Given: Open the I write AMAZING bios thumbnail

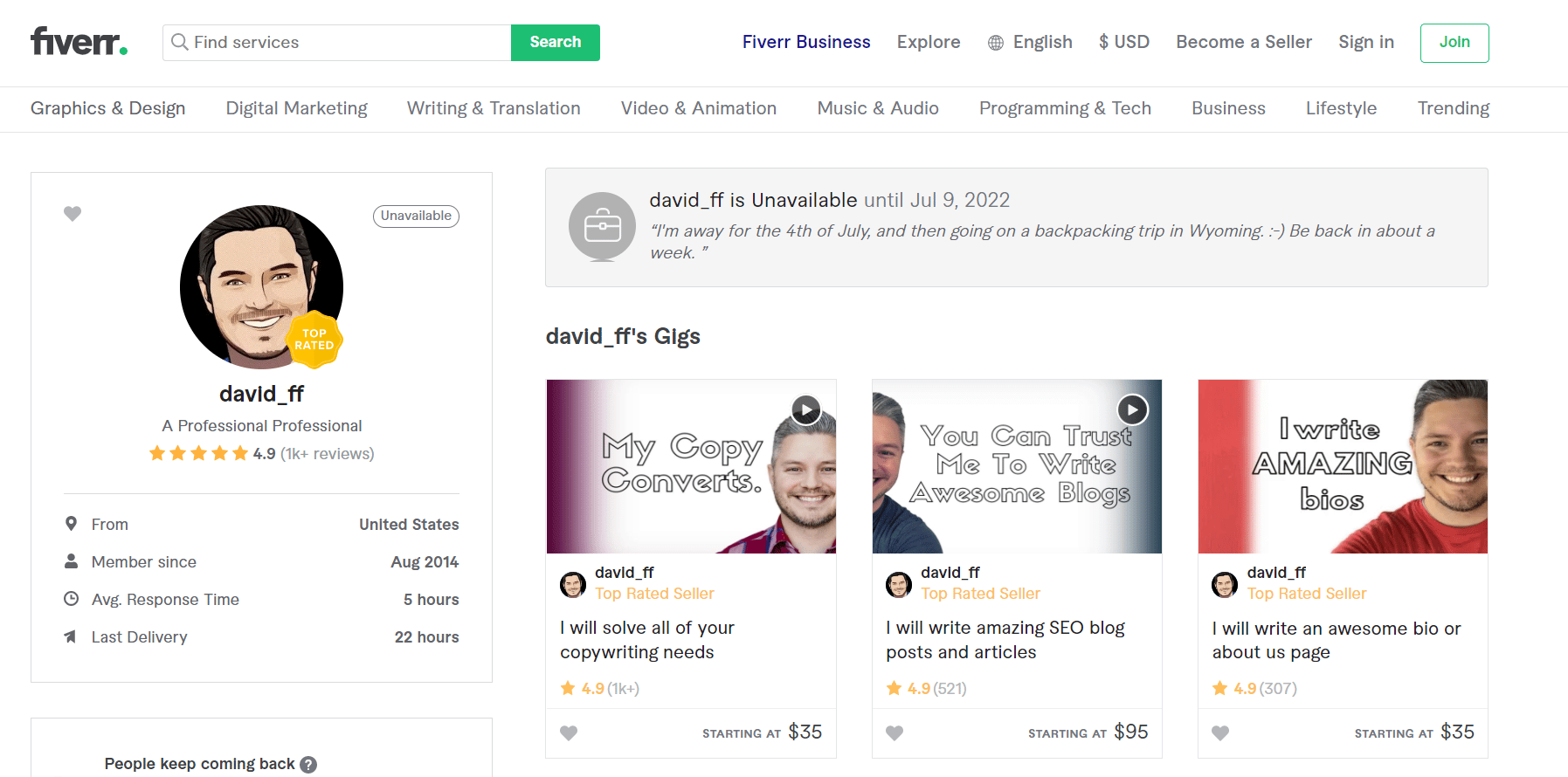Looking at the screenshot, I should tap(1343, 466).
